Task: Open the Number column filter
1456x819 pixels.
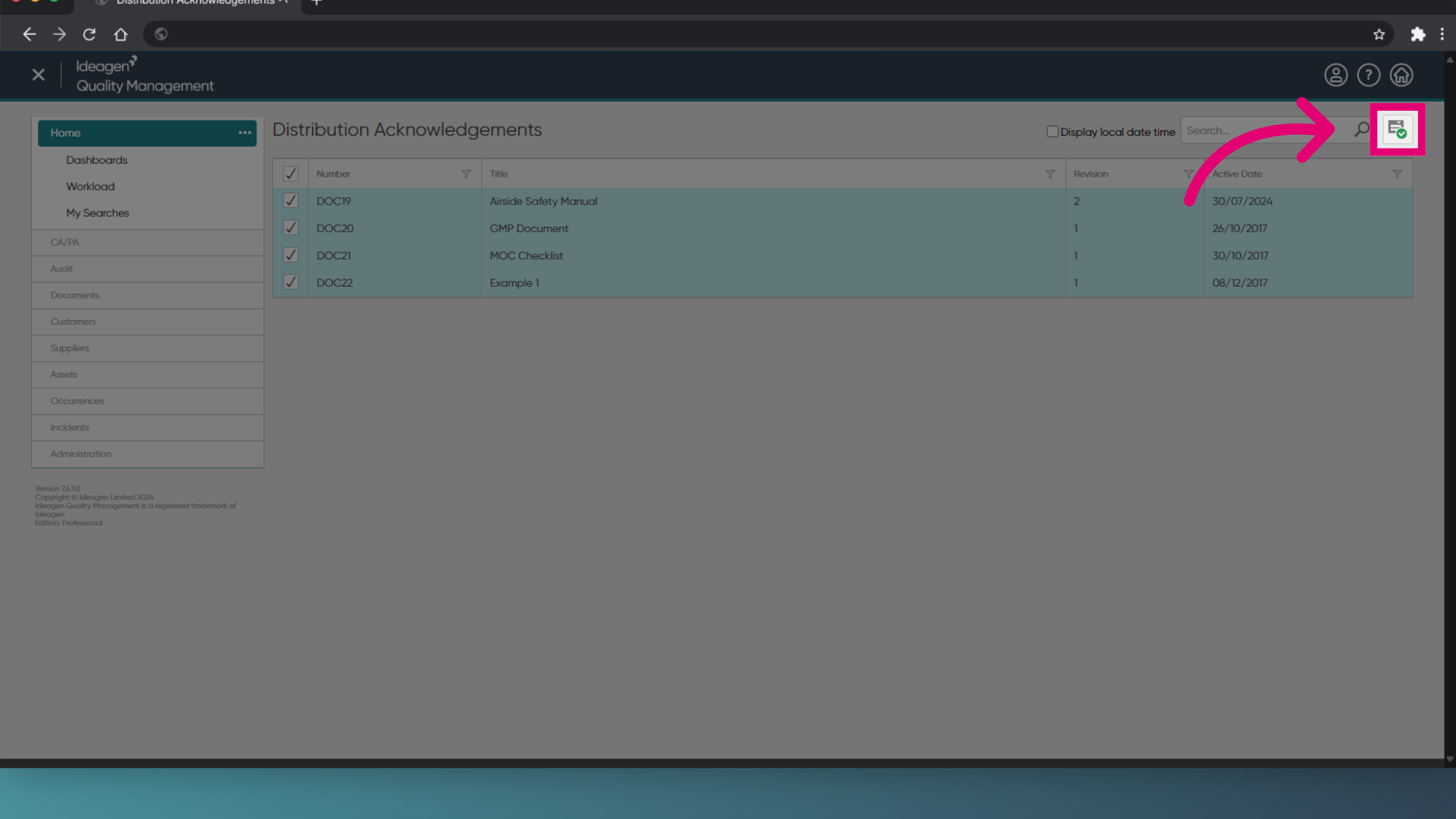Action: 466,174
